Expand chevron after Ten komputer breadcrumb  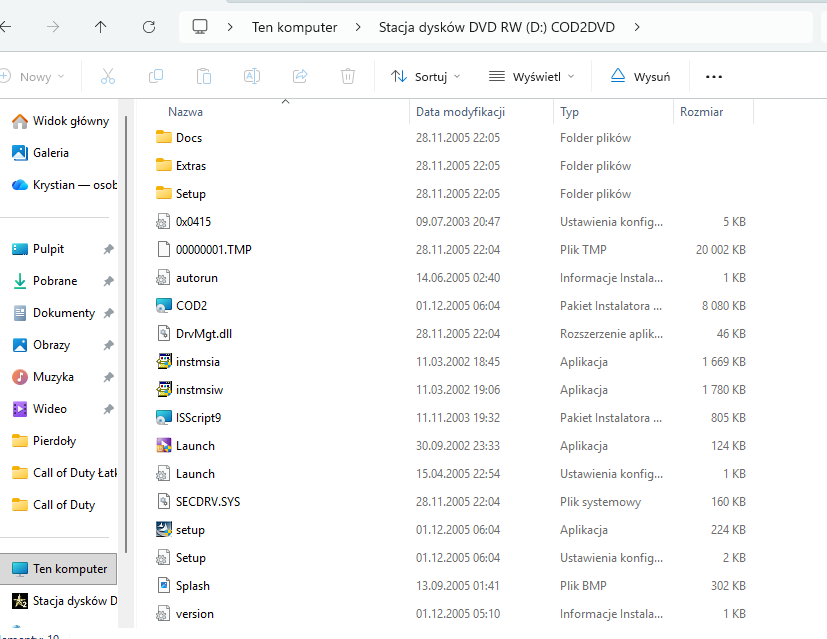(358, 27)
